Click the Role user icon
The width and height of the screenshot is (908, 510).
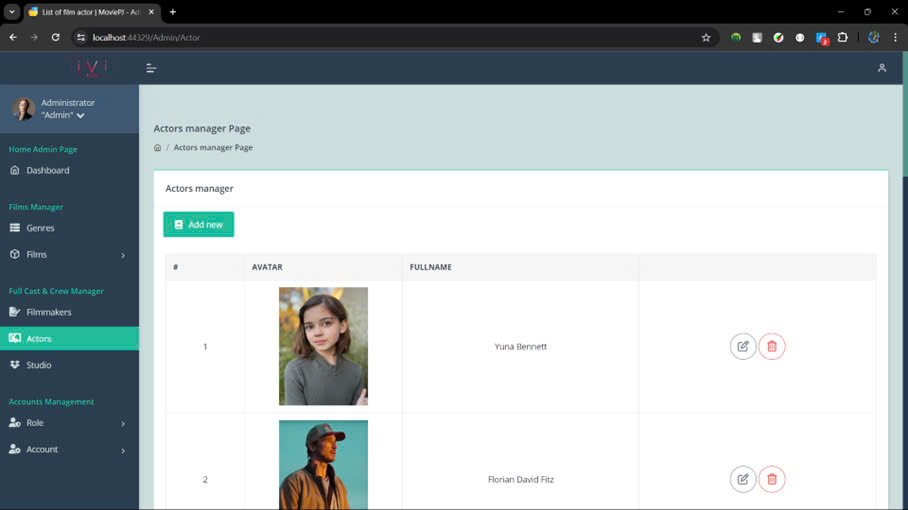point(14,423)
